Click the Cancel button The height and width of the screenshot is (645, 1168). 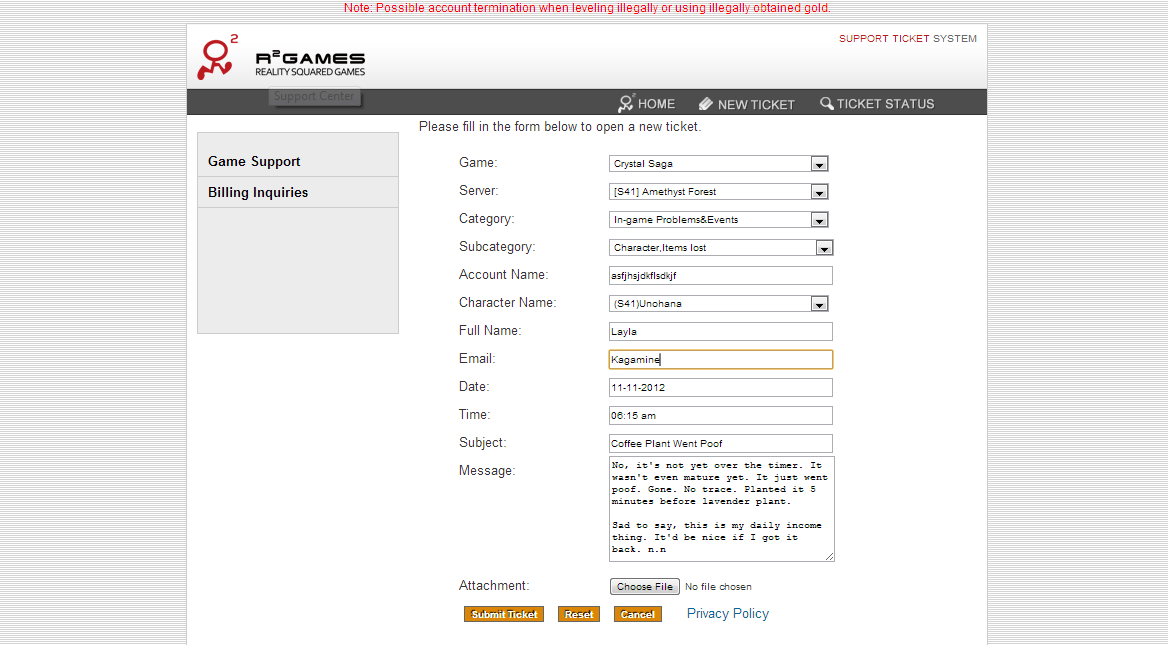[x=638, y=614]
